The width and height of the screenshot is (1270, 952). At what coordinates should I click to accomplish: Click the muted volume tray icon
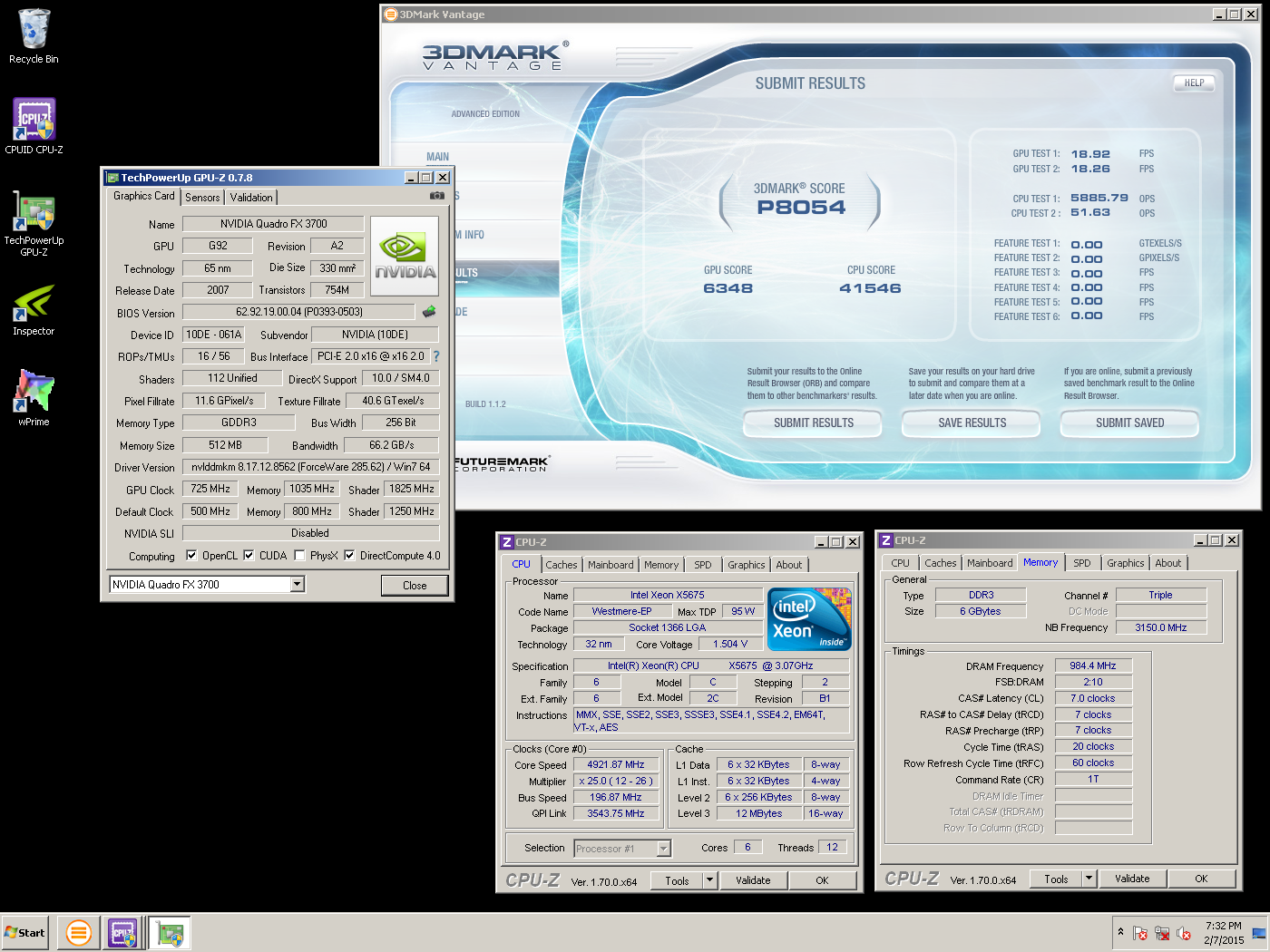point(1184,933)
